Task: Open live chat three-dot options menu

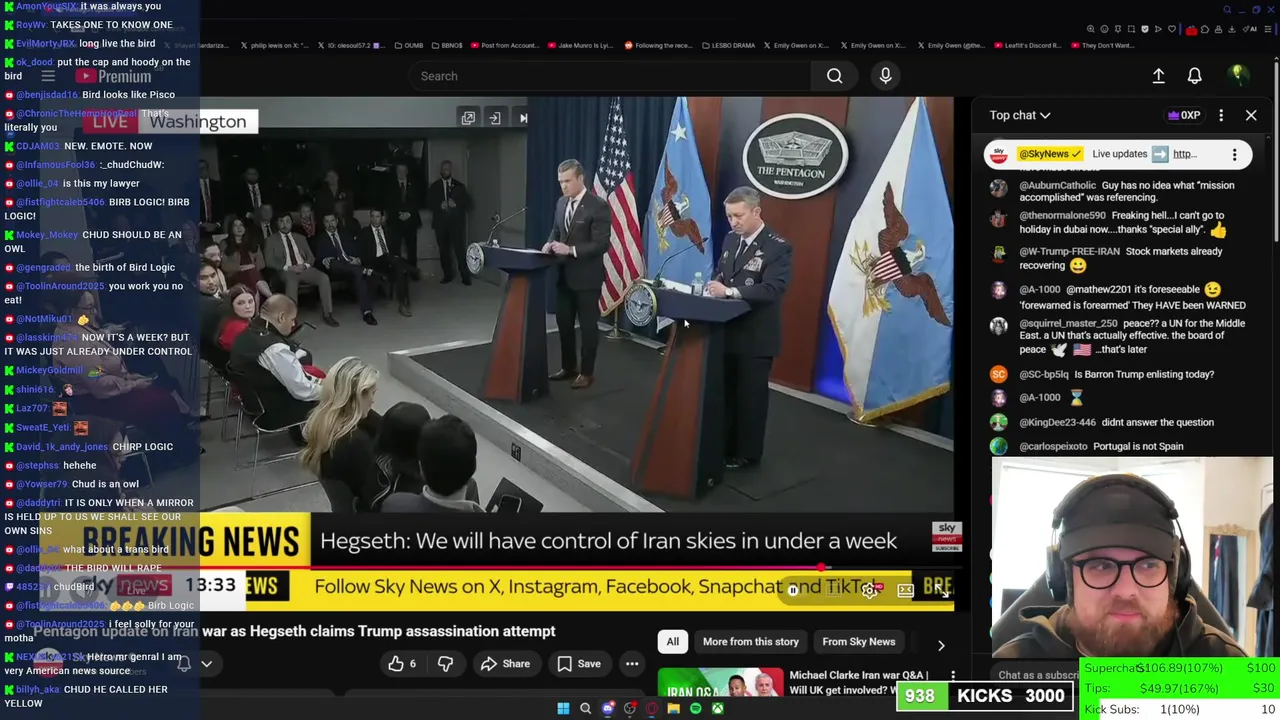Action: [x=1221, y=115]
